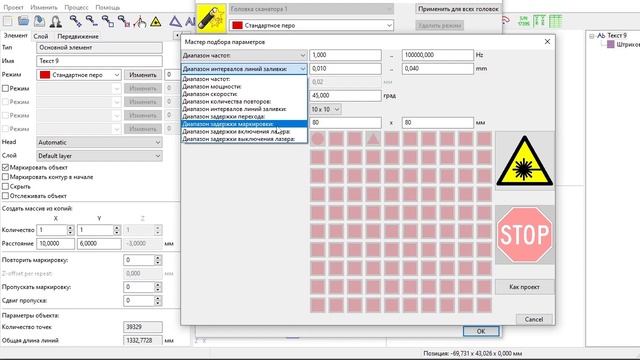This screenshot has height=360, width=640.
Task: Click Cancel in the parameter wizard
Action: [x=534, y=319]
